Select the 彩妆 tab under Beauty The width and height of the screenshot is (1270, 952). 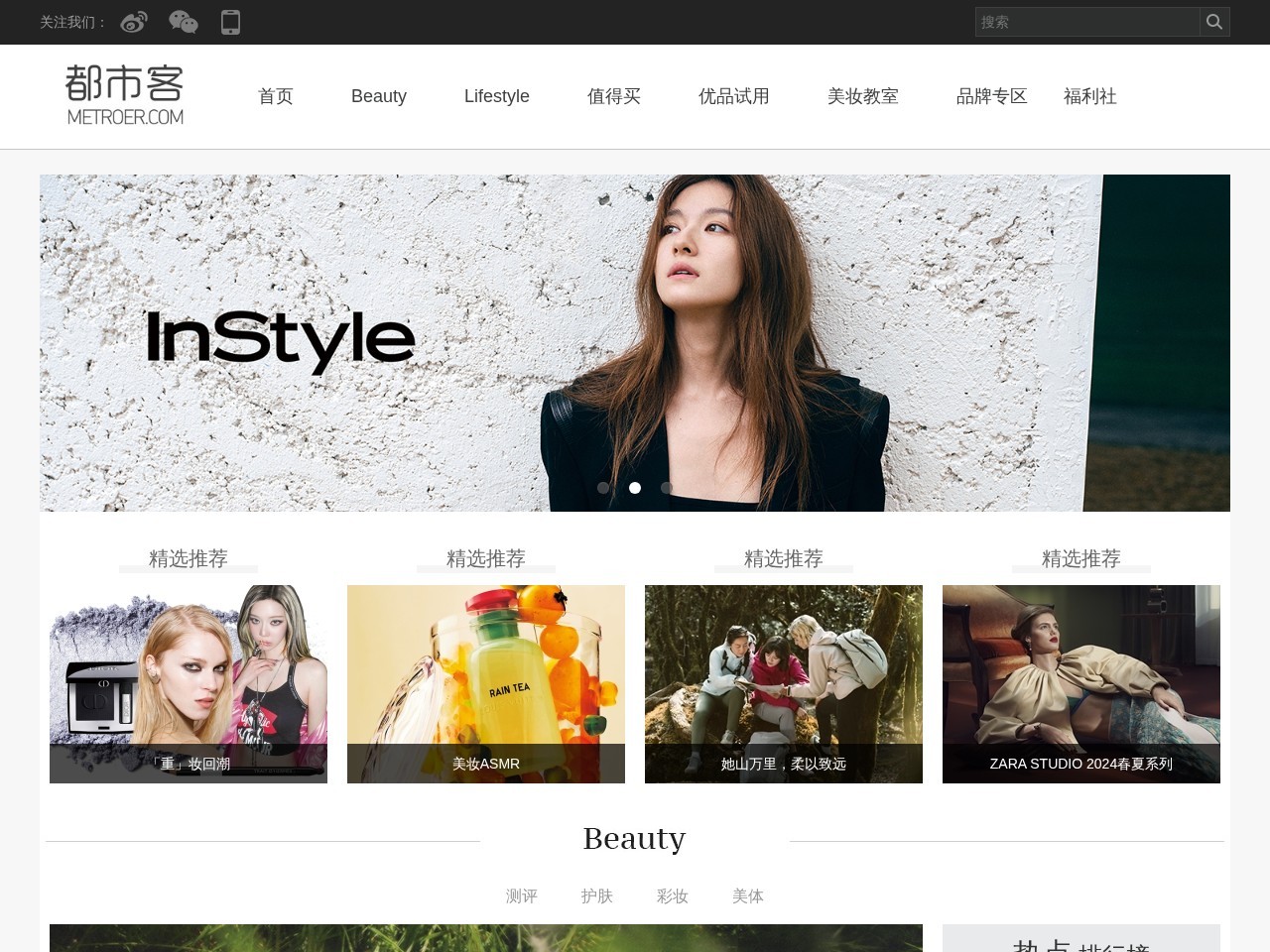pos(673,895)
